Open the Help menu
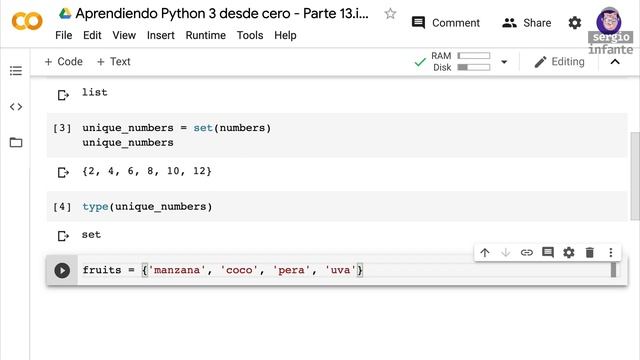640x360 pixels. (285, 36)
